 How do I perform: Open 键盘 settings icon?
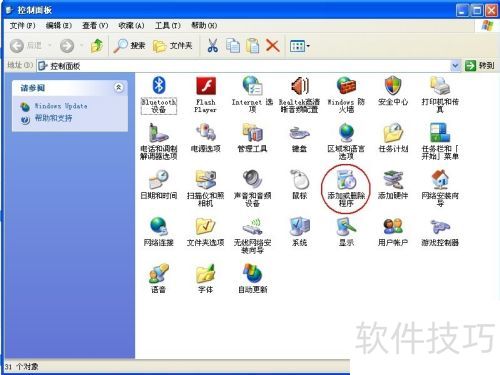tap(299, 138)
